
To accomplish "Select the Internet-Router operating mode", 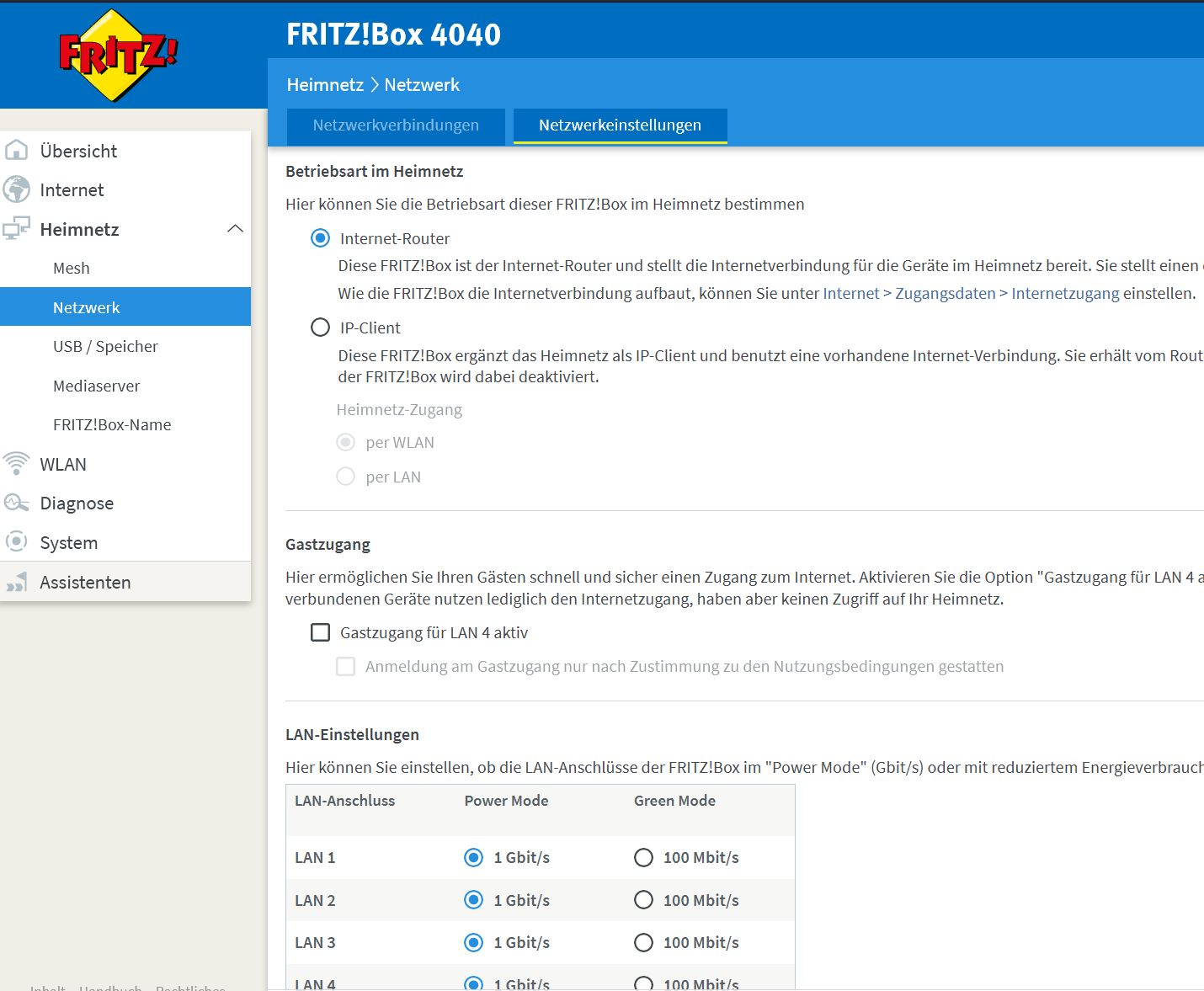I will coord(320,238).
